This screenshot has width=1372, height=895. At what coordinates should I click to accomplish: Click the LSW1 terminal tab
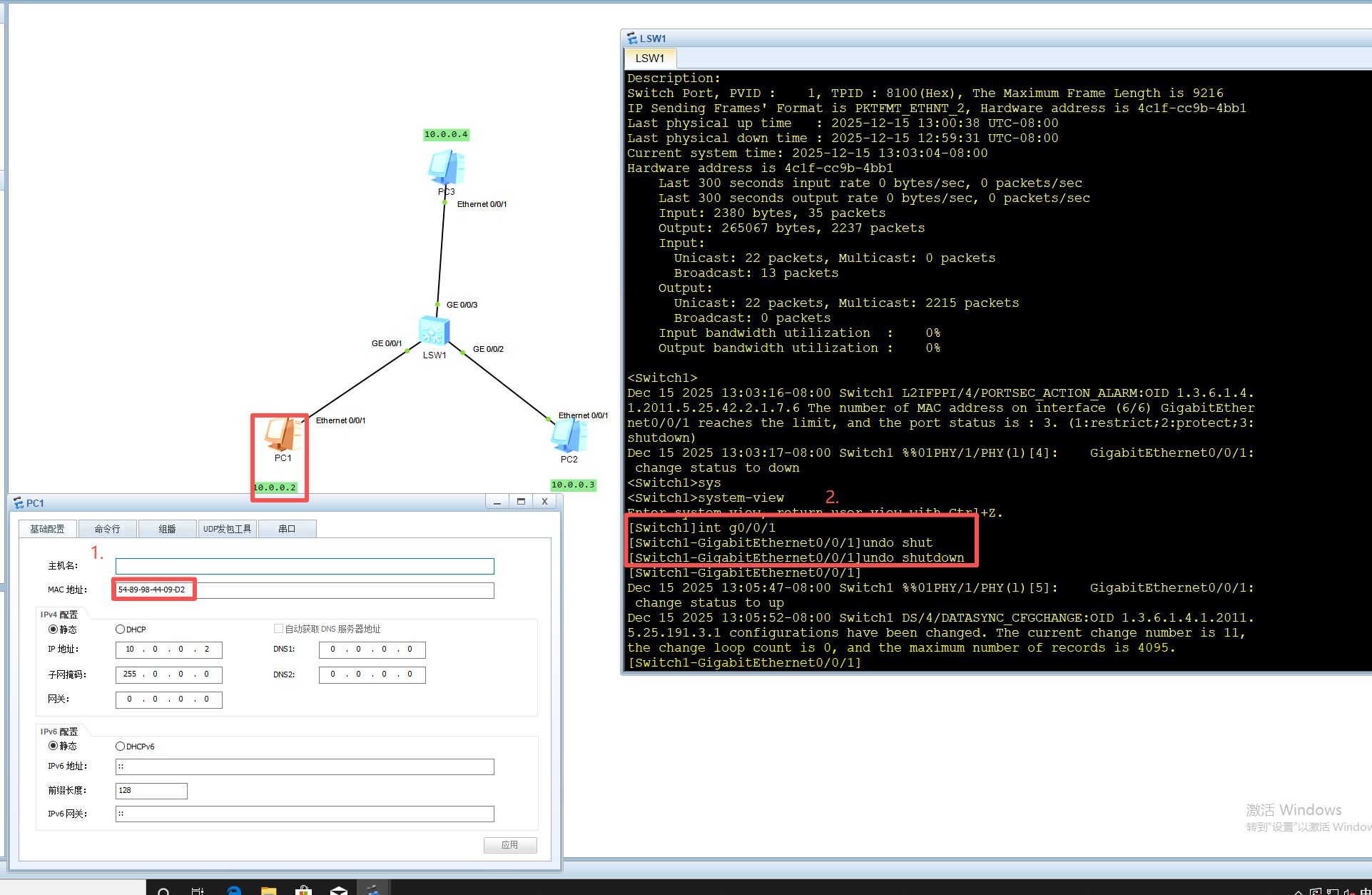pyautogui.click(x=649, y=58)
